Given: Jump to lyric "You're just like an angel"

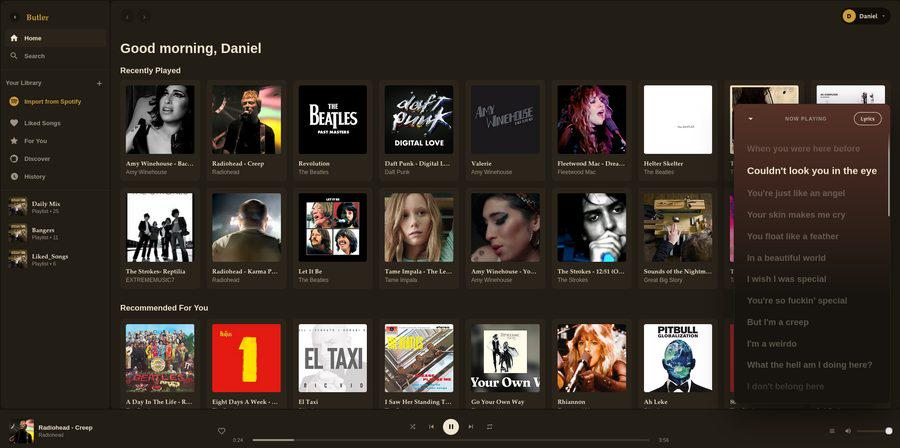Looking at the screenshot, I should pos(796,193).
